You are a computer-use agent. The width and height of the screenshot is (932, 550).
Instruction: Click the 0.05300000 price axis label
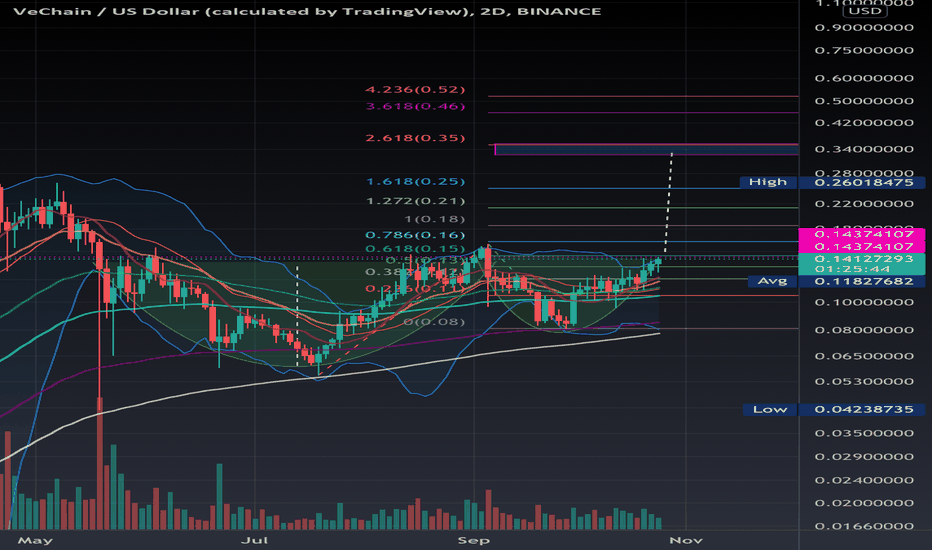(864, 381)
